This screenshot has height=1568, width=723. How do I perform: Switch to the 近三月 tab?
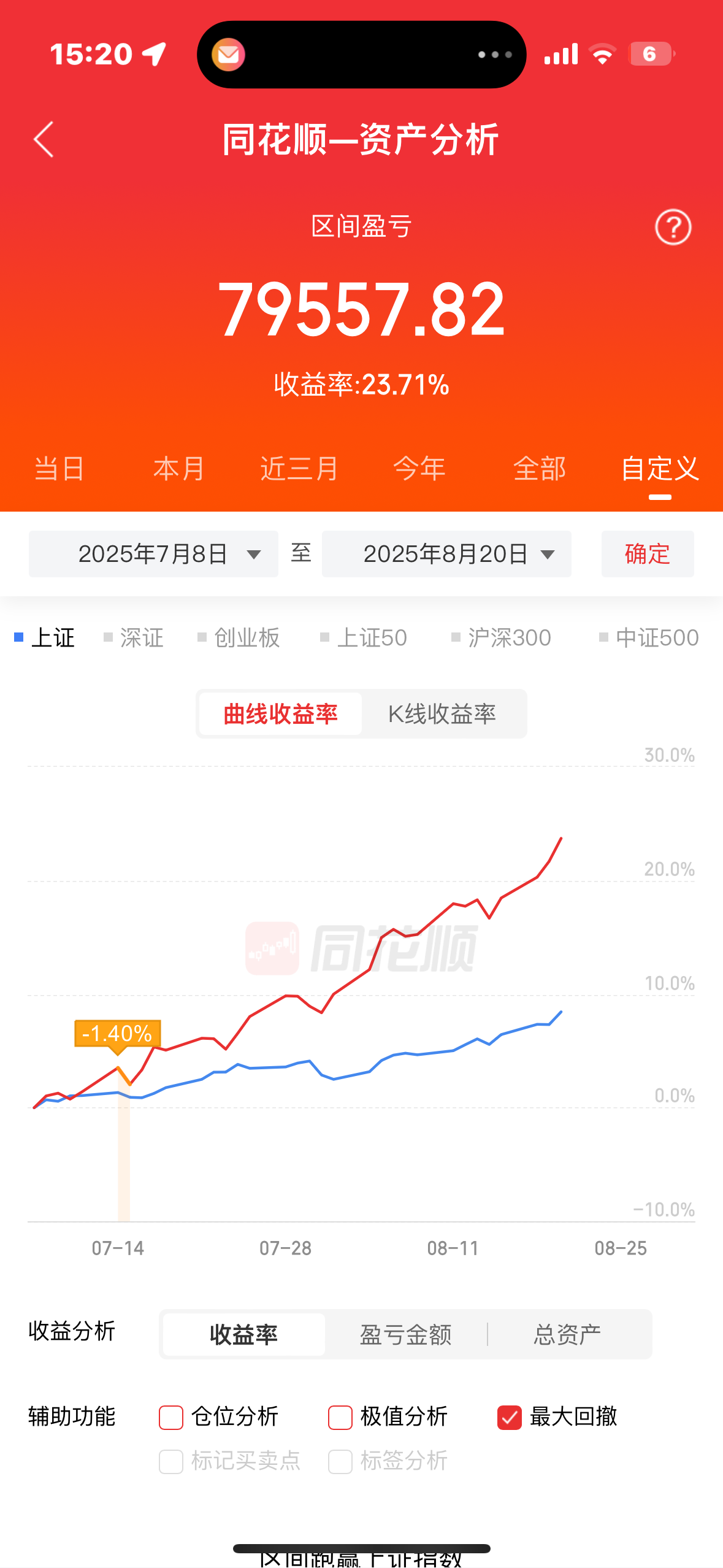coord(299,469)
